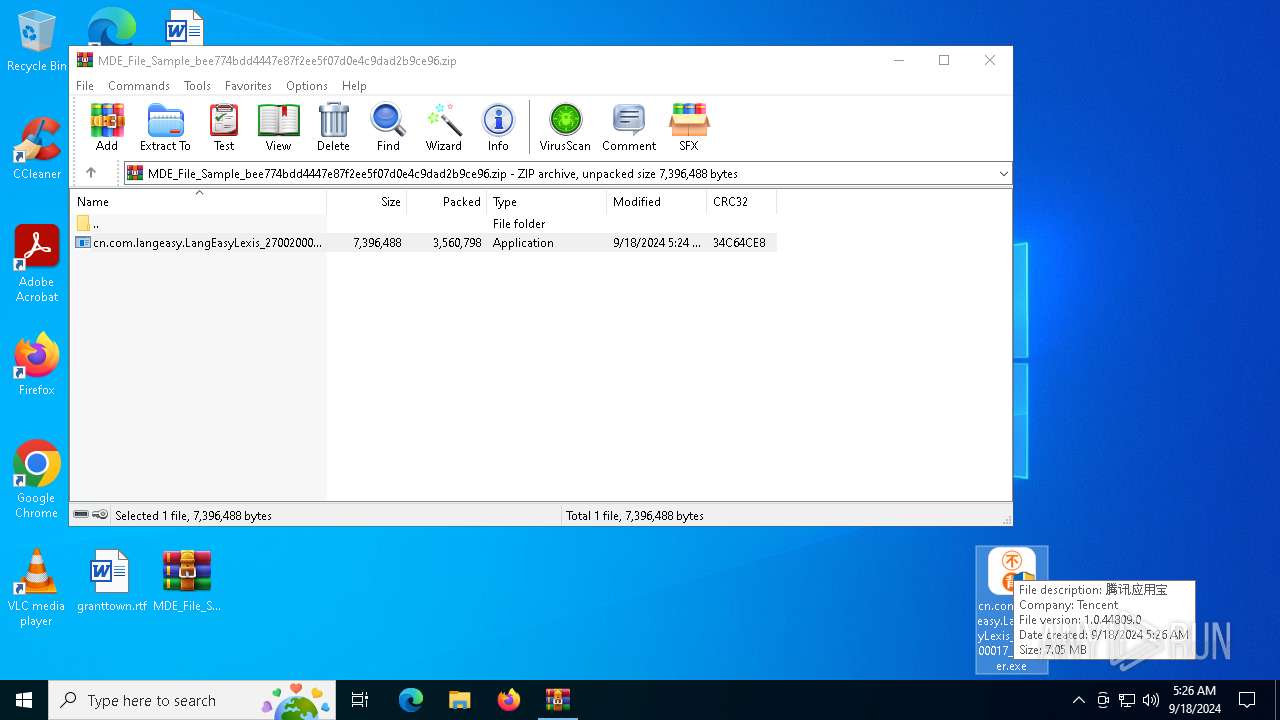Open the Help menu
Image resolution: width=1280 pixels, height=720 pixels.
pos(354,86)
